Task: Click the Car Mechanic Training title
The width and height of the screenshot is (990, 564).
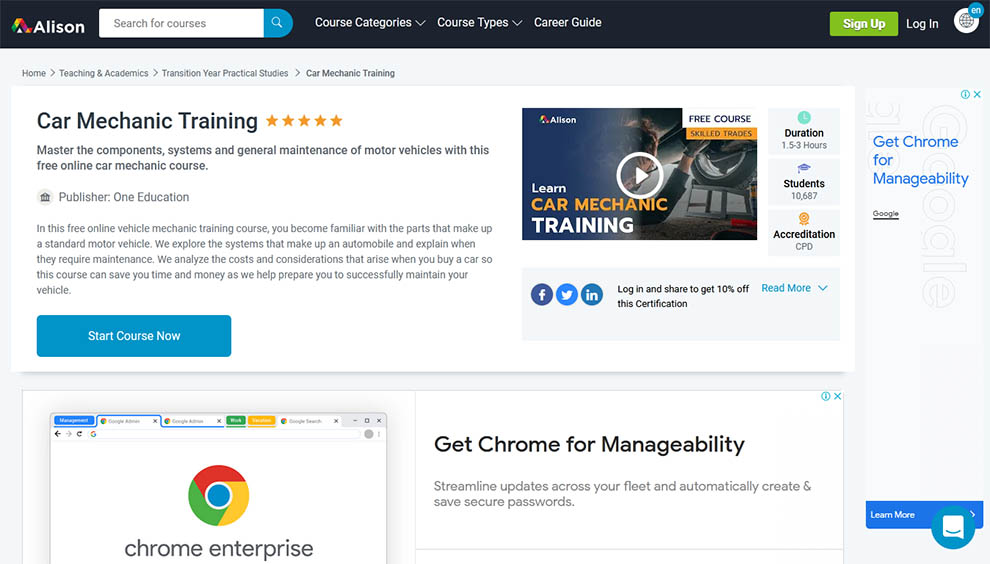Action: coord(147,121)
